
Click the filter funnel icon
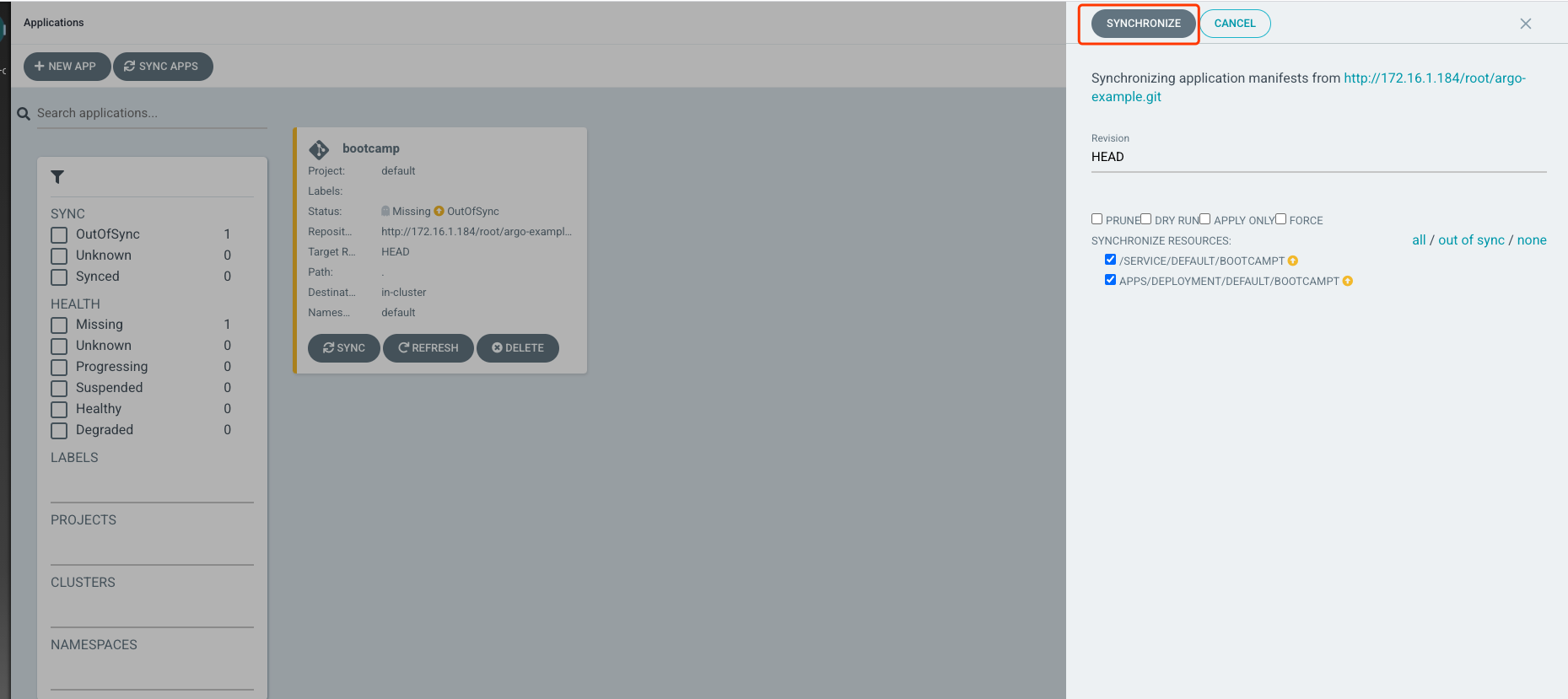click(57, 177)
